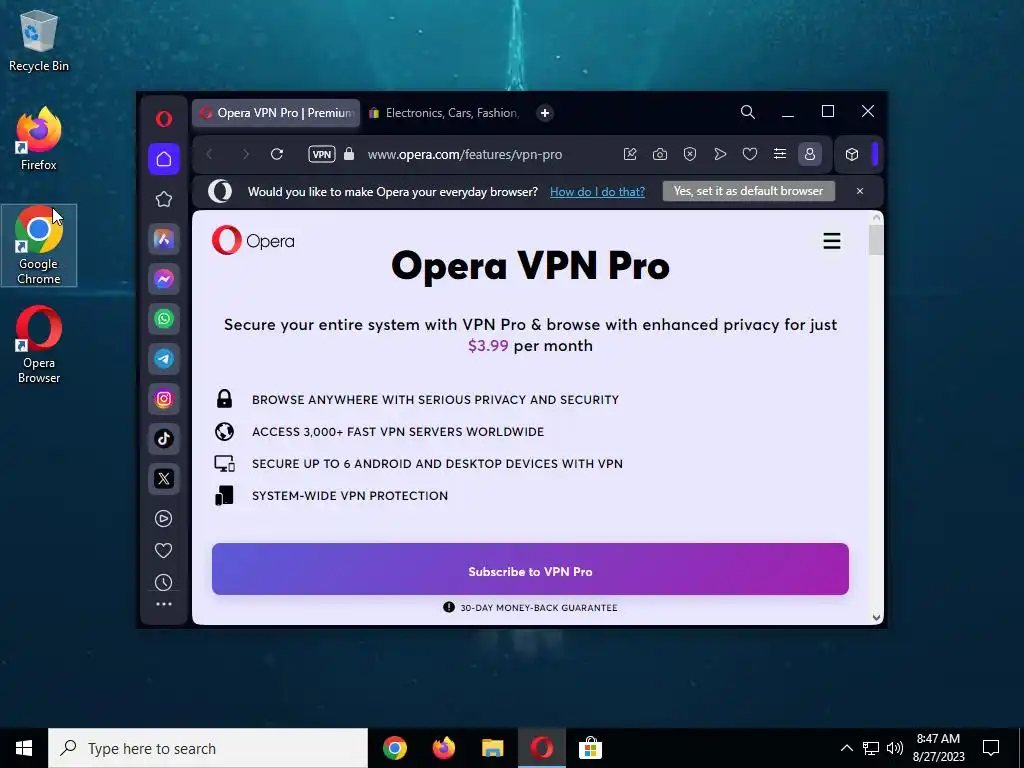Click the taskbar search box

pos(208,748)
